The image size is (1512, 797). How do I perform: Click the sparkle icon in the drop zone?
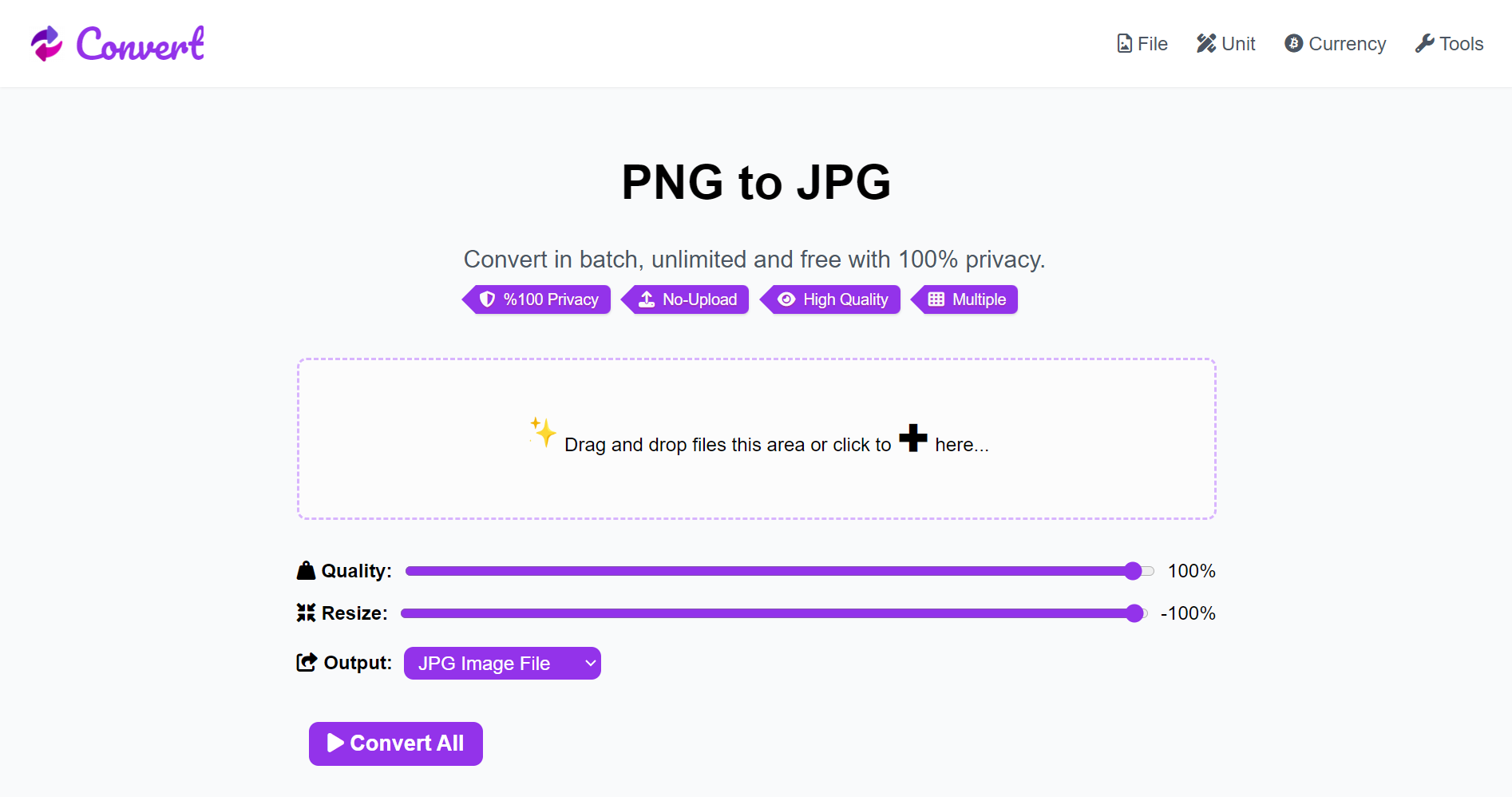[543, 432]
